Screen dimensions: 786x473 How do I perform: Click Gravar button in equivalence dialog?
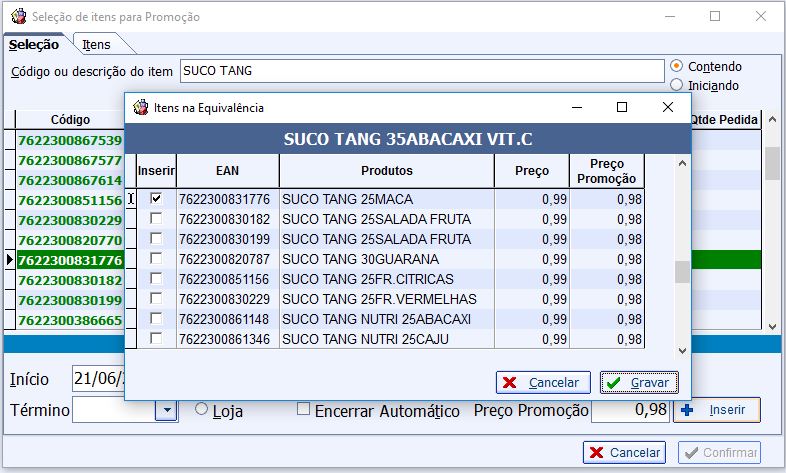639,383
